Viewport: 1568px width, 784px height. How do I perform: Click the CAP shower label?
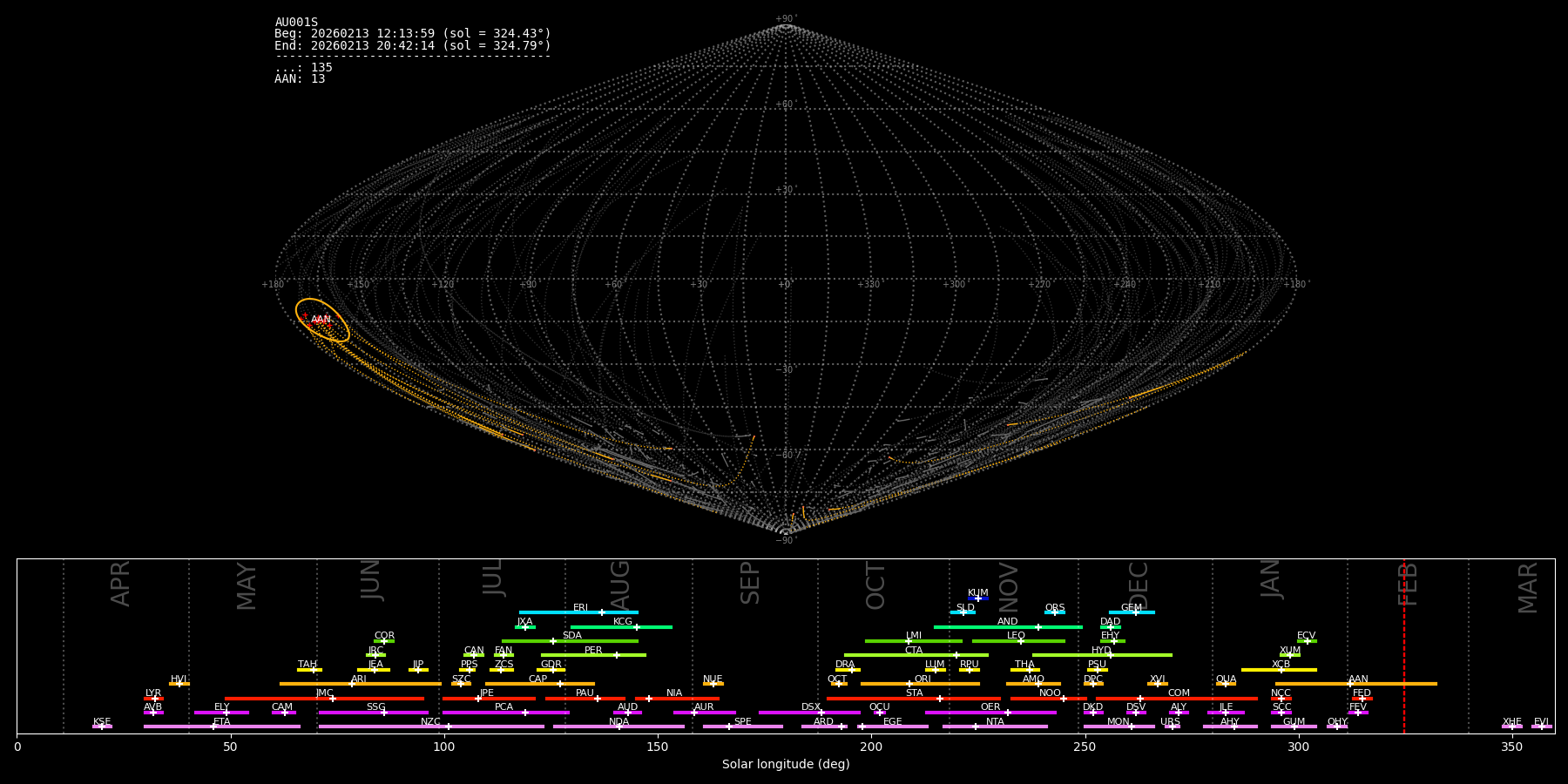538,679
